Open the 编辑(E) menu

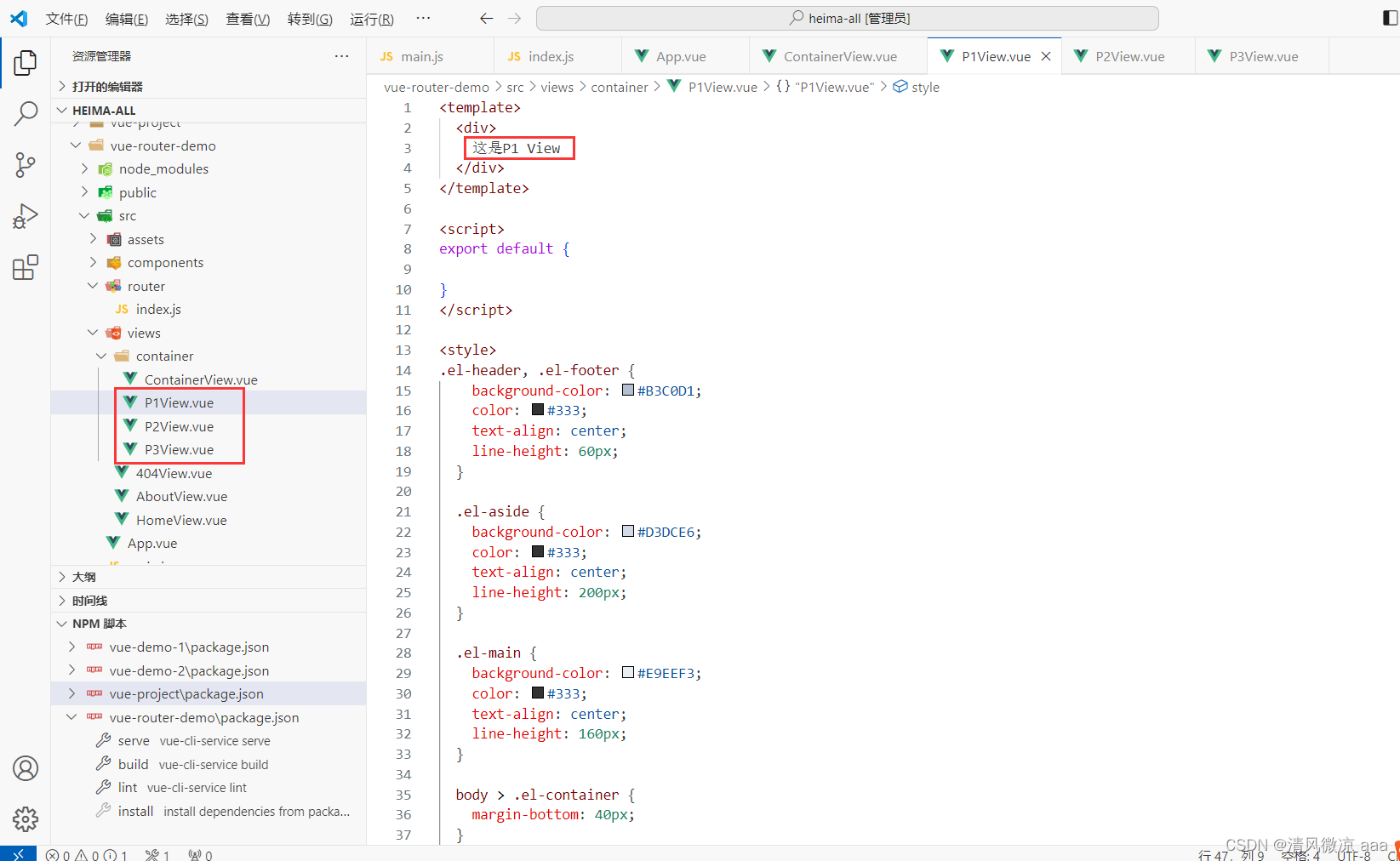pyautogui.click(x=126, y=19)
